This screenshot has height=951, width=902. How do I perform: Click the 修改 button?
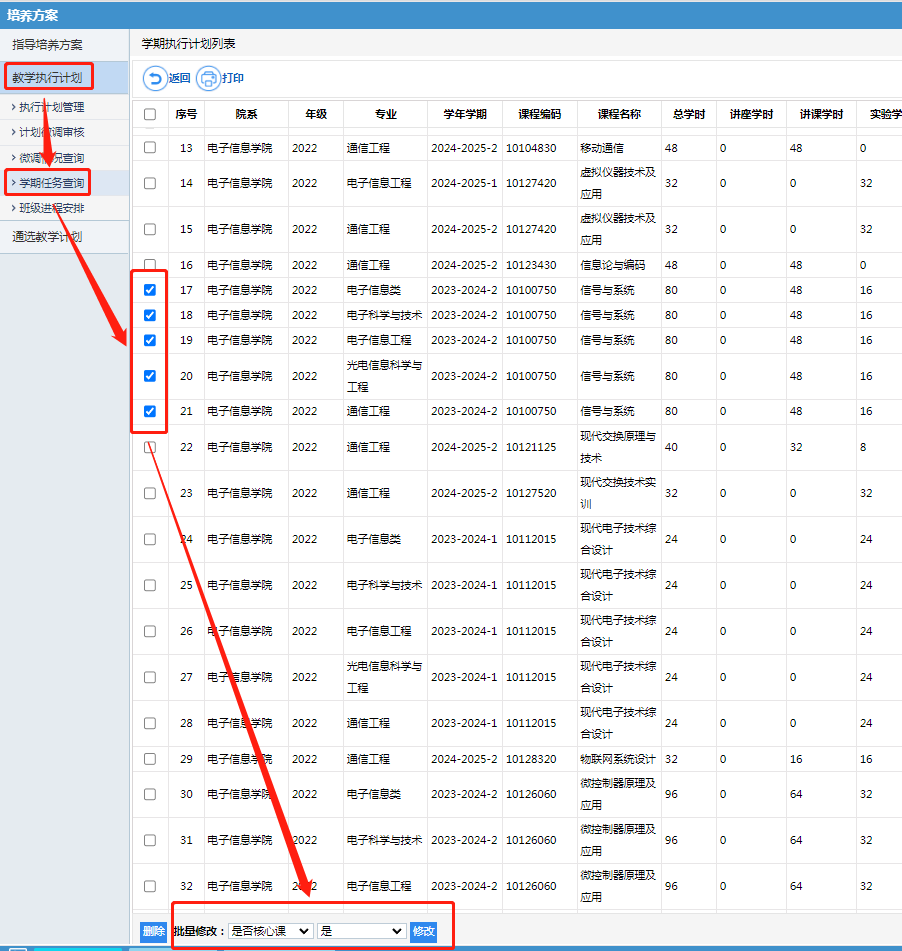pyautogui.click(x=423, y=931)
